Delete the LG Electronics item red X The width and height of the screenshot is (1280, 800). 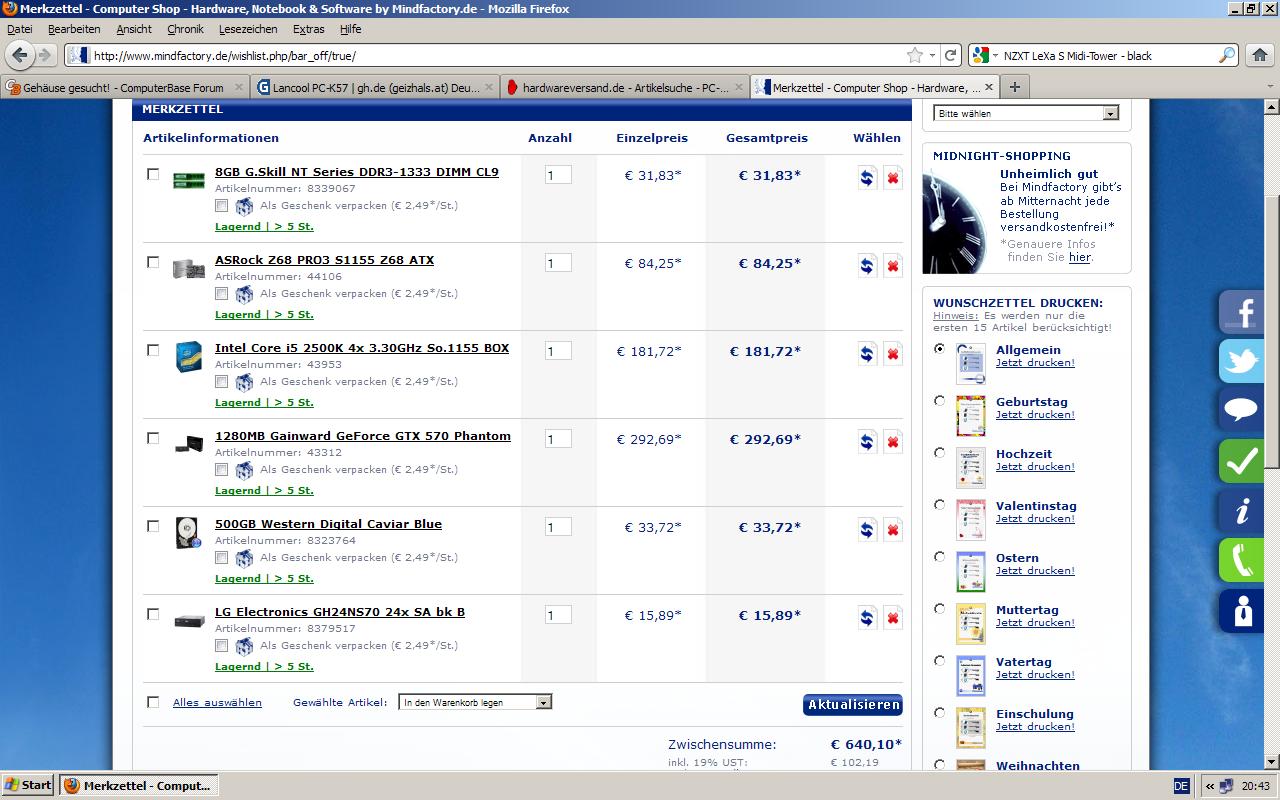tap(893, 618)
